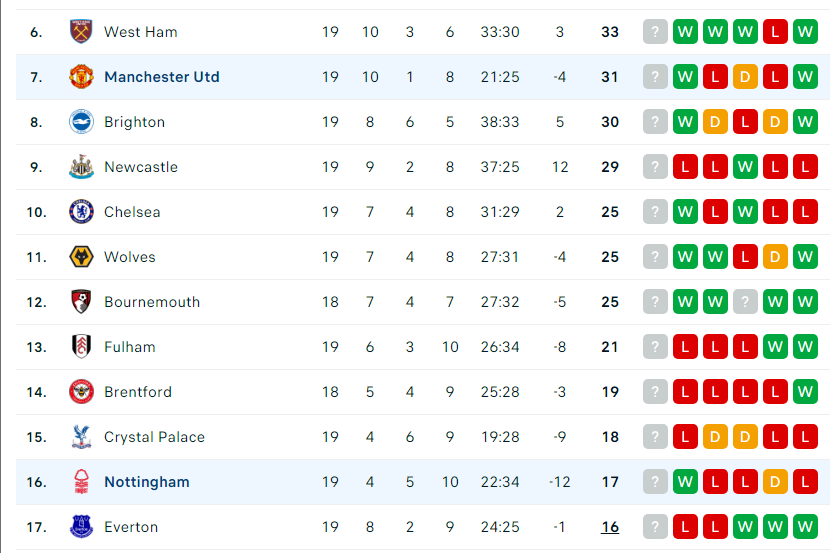Open the Brentford team name link
The height and width of the screenshot is (553, 832).
coord(138,392)
